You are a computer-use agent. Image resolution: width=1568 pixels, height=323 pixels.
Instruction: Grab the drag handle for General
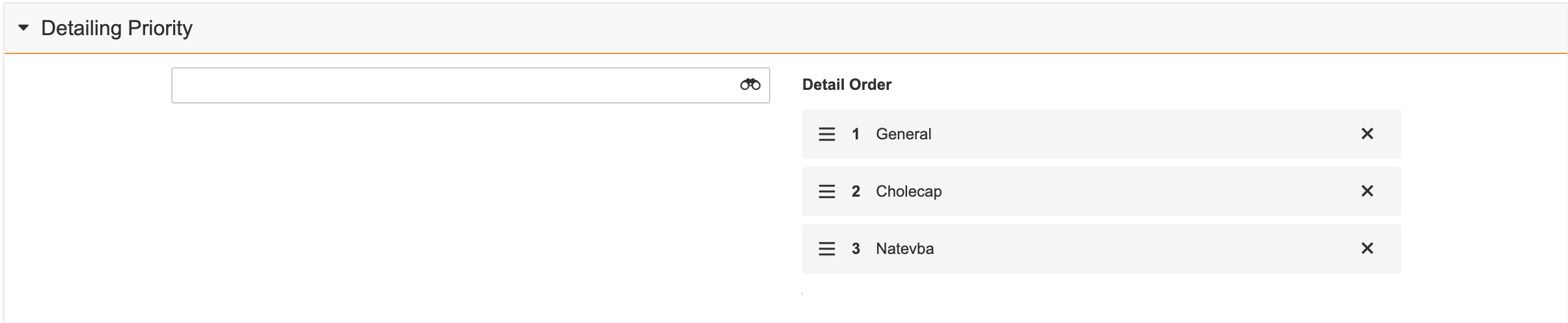point(827,134)
